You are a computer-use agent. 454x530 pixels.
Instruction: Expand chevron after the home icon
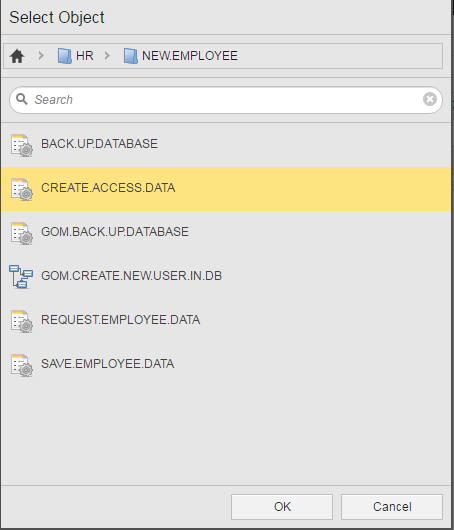click(41, 55)
